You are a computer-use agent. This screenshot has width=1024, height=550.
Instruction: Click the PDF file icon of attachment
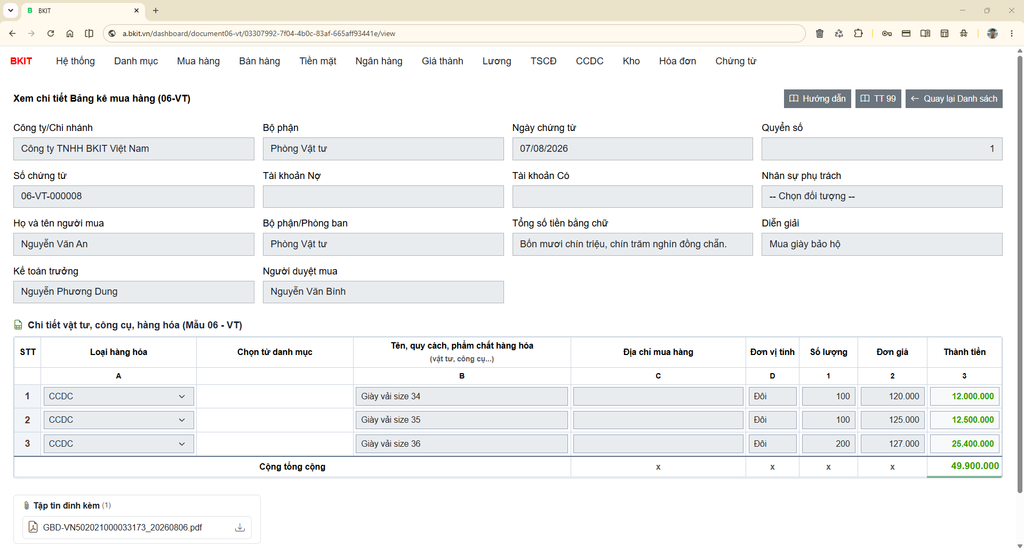(x=33, y=527)
